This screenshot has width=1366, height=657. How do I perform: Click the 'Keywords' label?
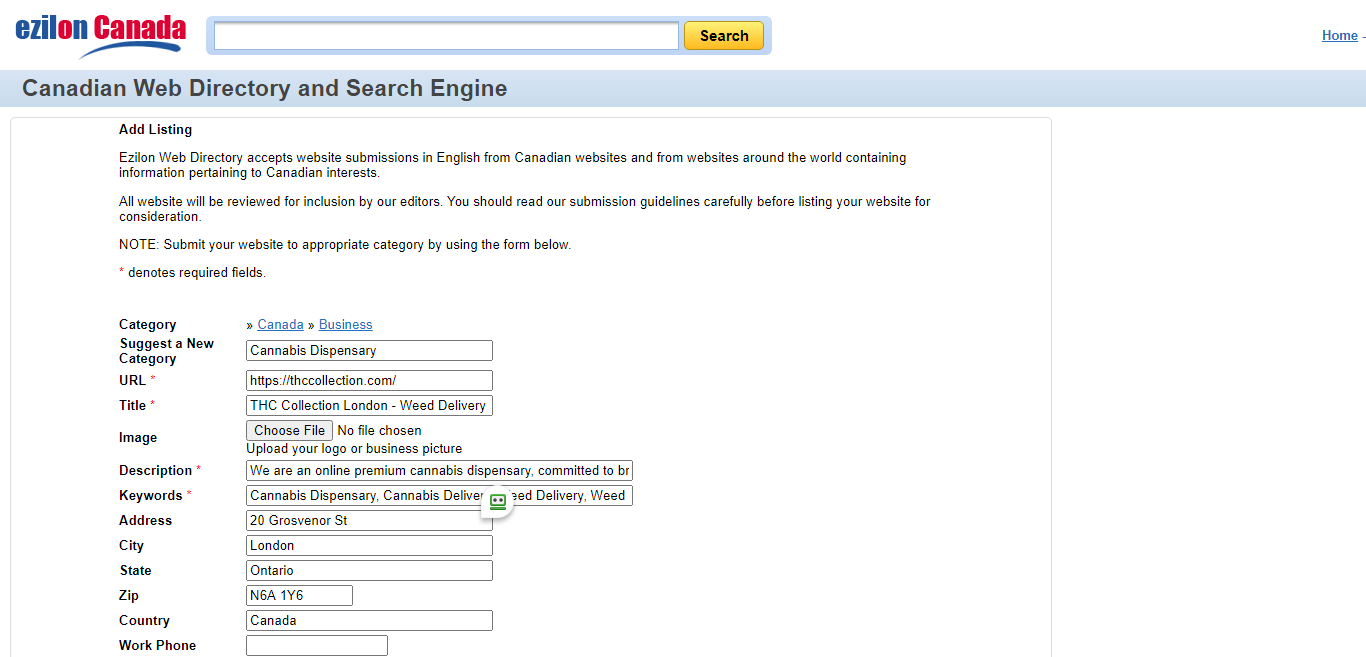151,496
